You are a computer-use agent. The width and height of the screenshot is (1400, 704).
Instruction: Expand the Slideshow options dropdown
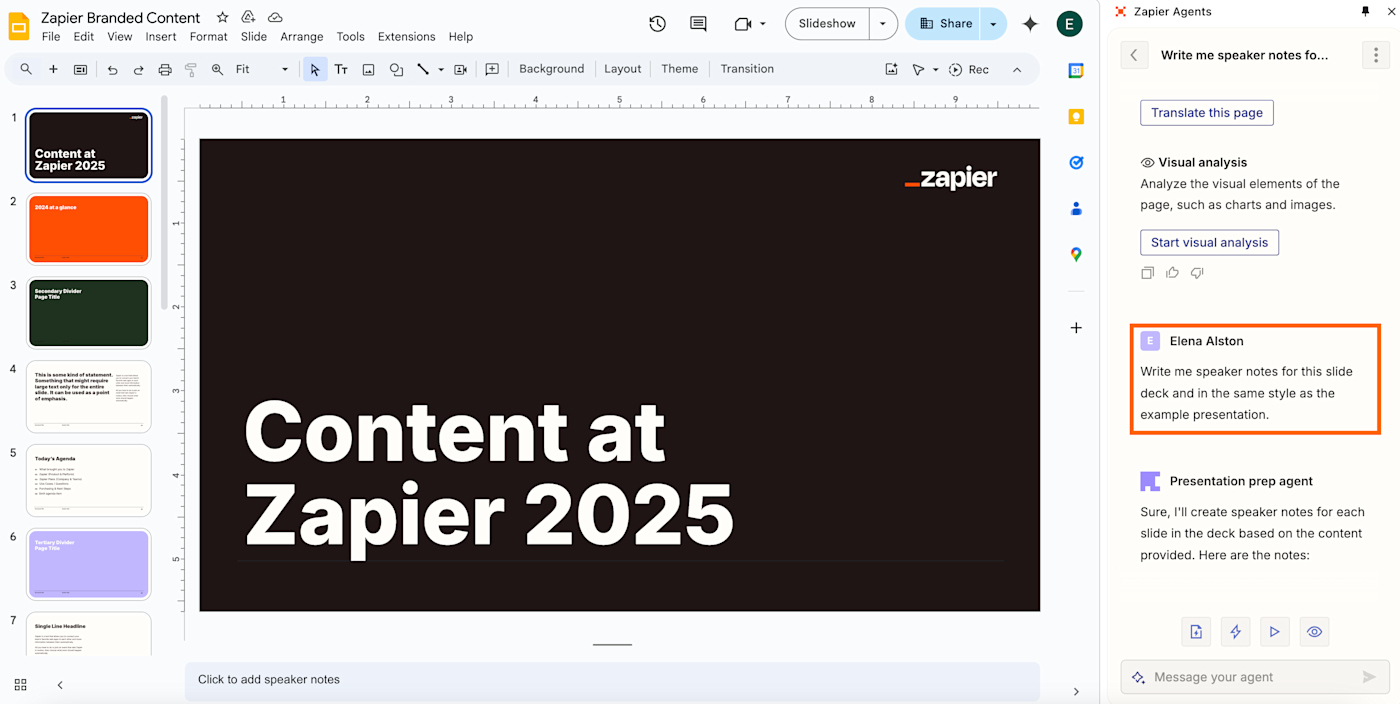(882, 24)
